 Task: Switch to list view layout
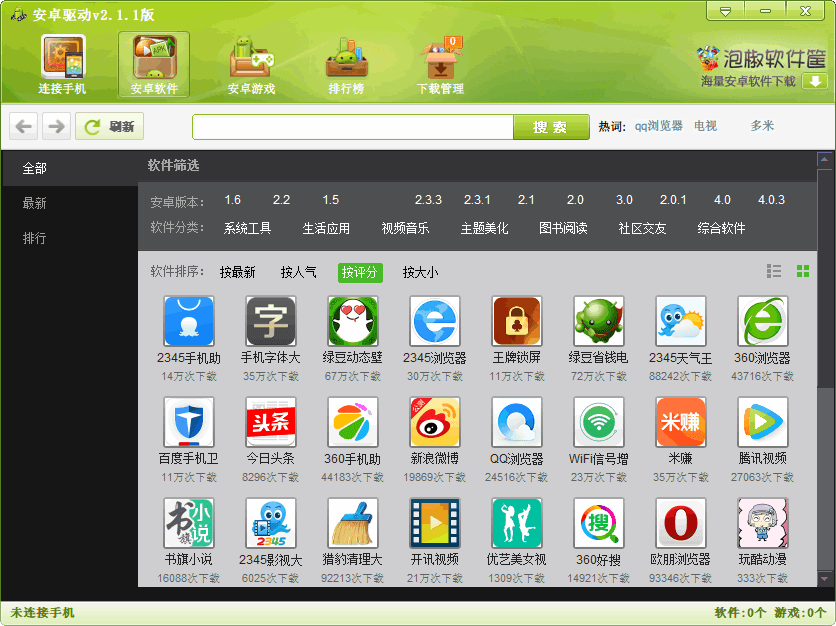774,271
